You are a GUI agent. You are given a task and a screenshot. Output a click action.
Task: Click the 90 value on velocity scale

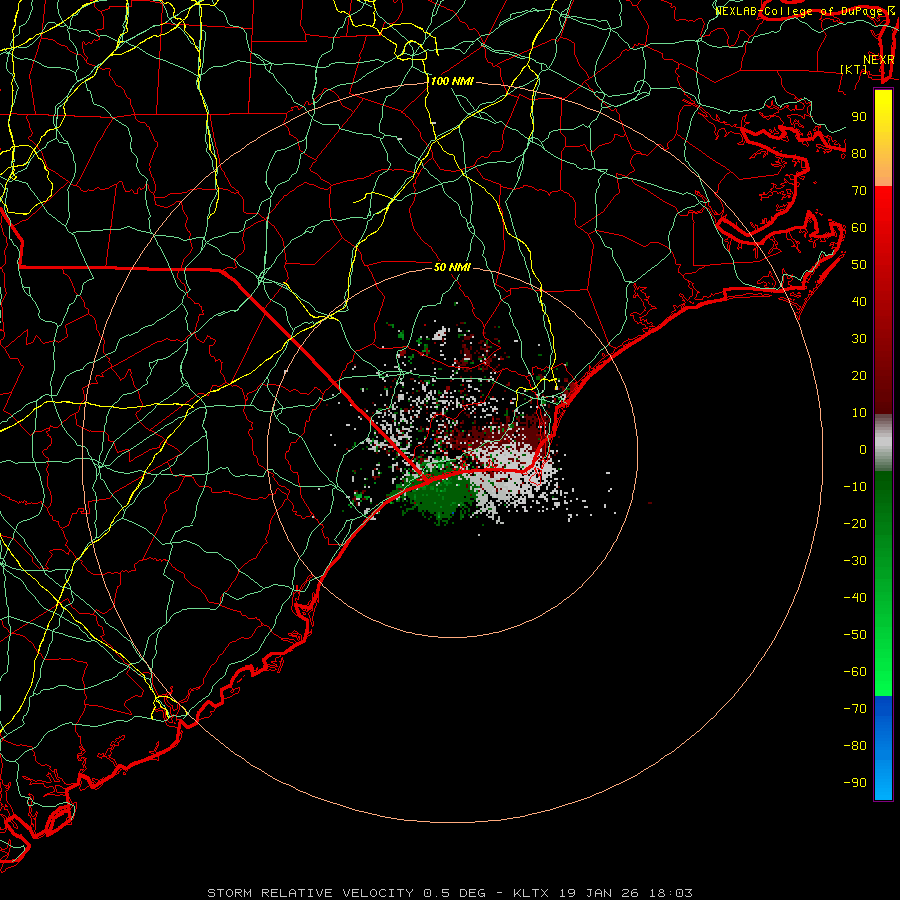(859, 117)
